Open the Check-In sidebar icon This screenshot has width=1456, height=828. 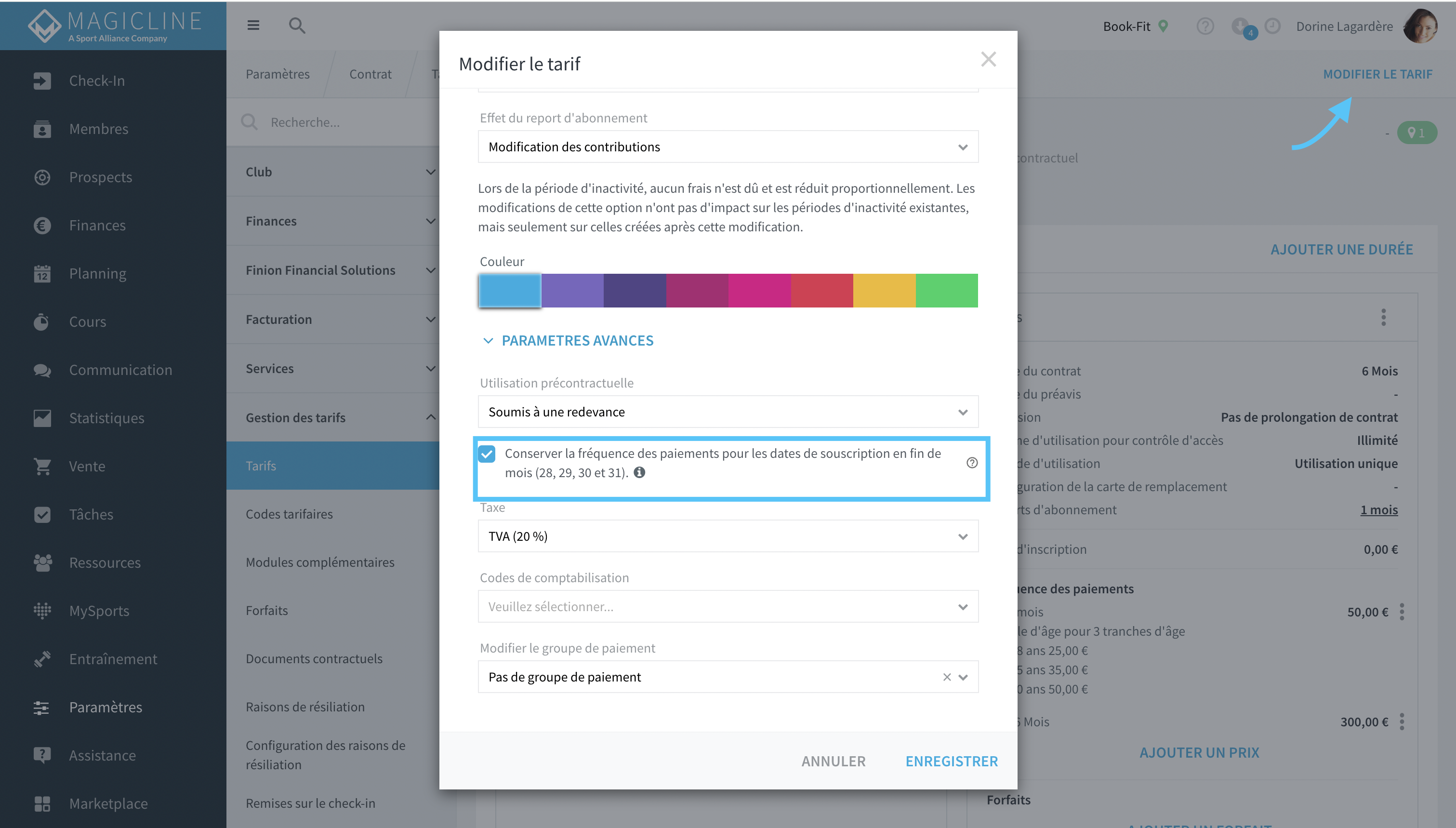[42, 81]
